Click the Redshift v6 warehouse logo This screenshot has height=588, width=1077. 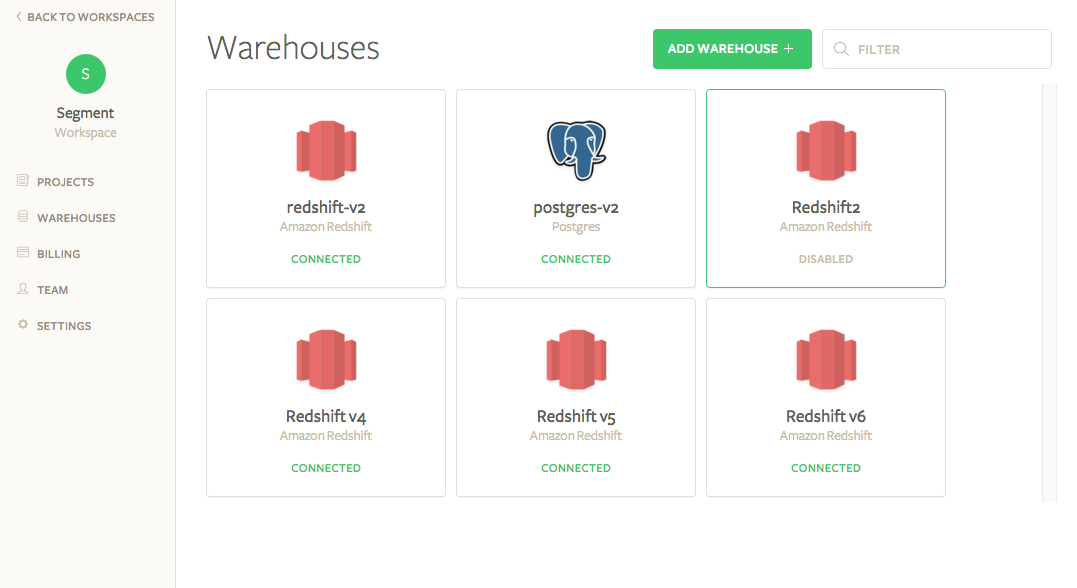826,360
